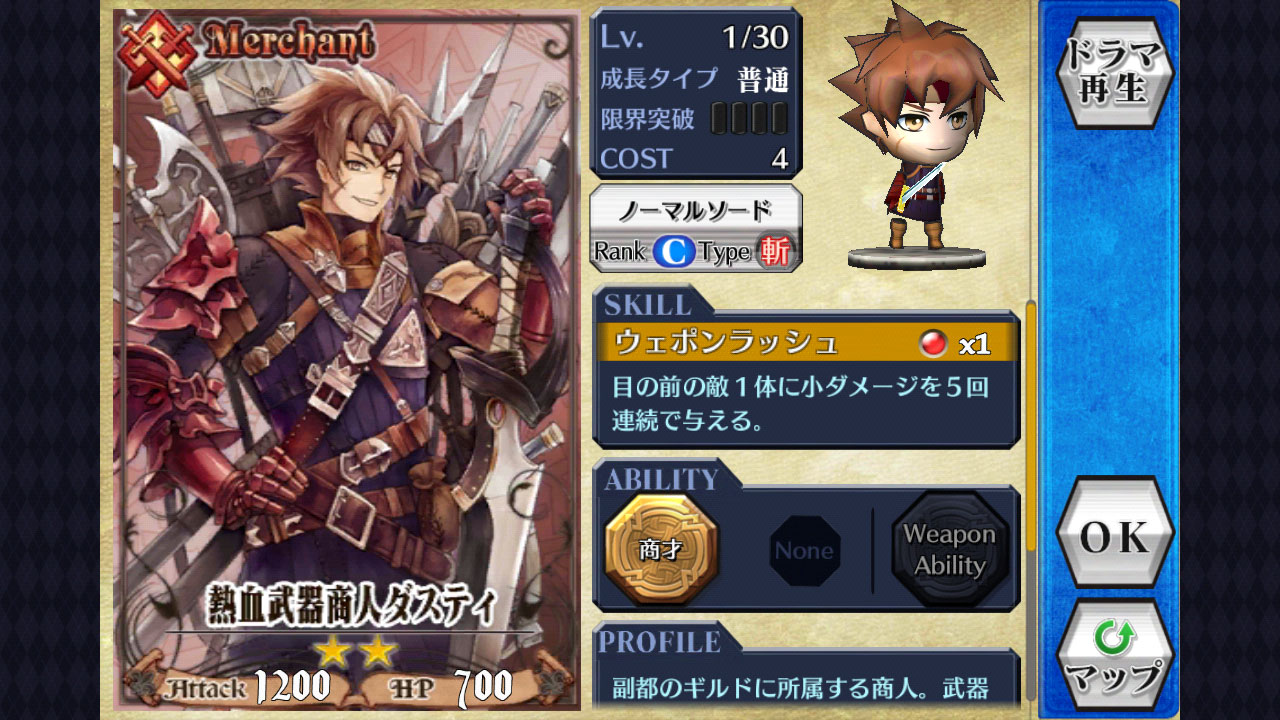Expand the ABILITY section header

(662, 479)
